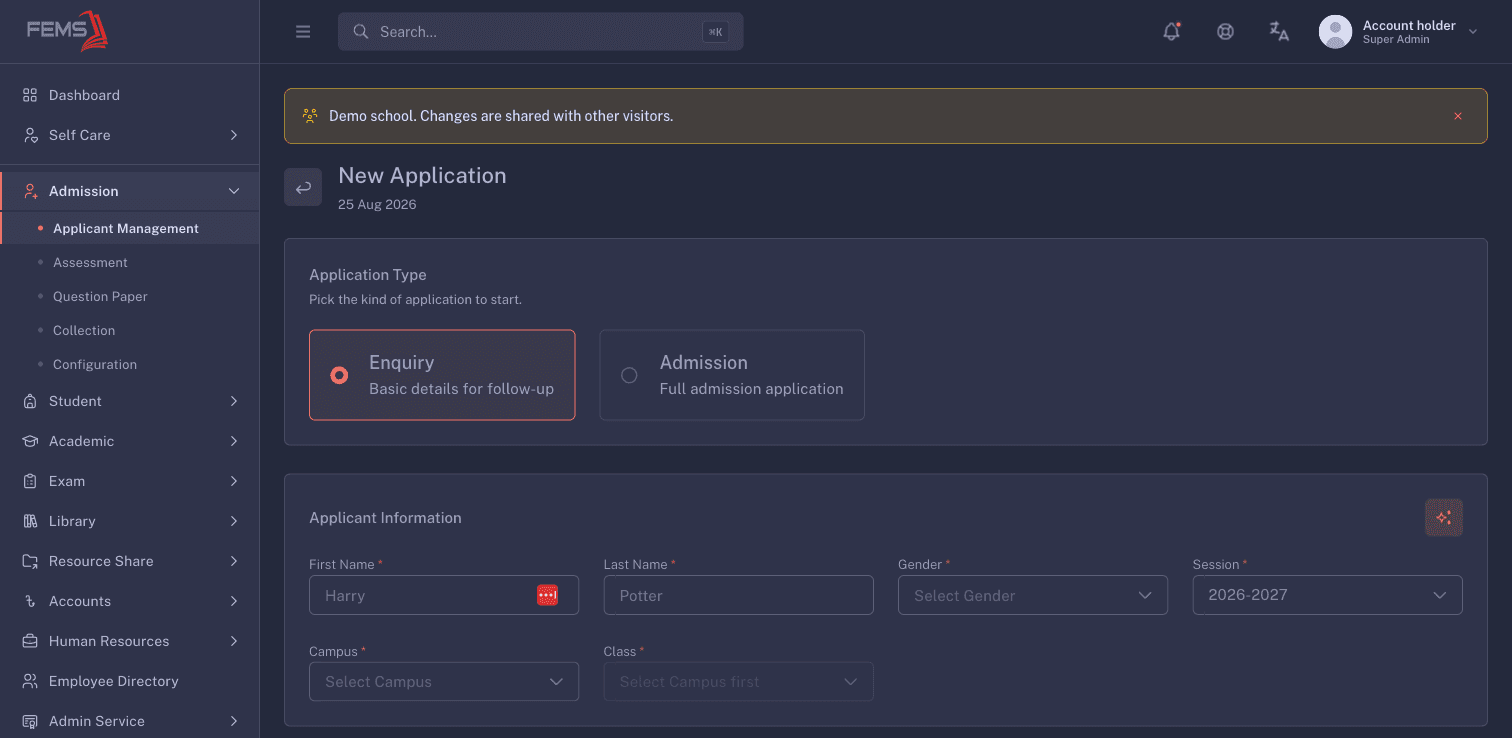Open the account holder menu chevron
Viewport: 1512px width, 738px height.
pyautogui.click(x=1472, y=32)
